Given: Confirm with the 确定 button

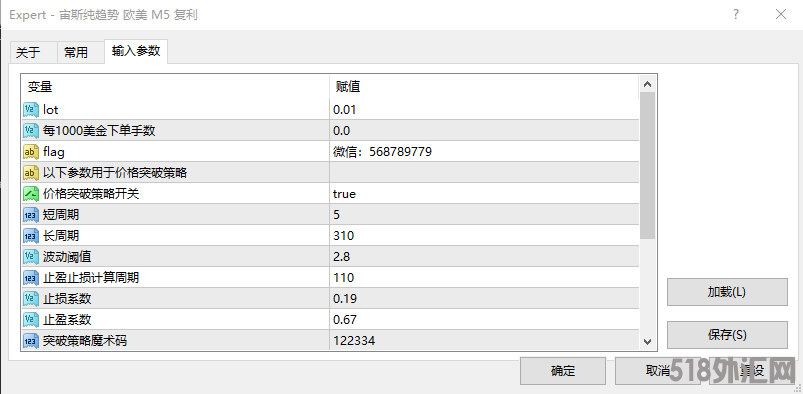Looking at the screenshot, I should pos(563,371).
